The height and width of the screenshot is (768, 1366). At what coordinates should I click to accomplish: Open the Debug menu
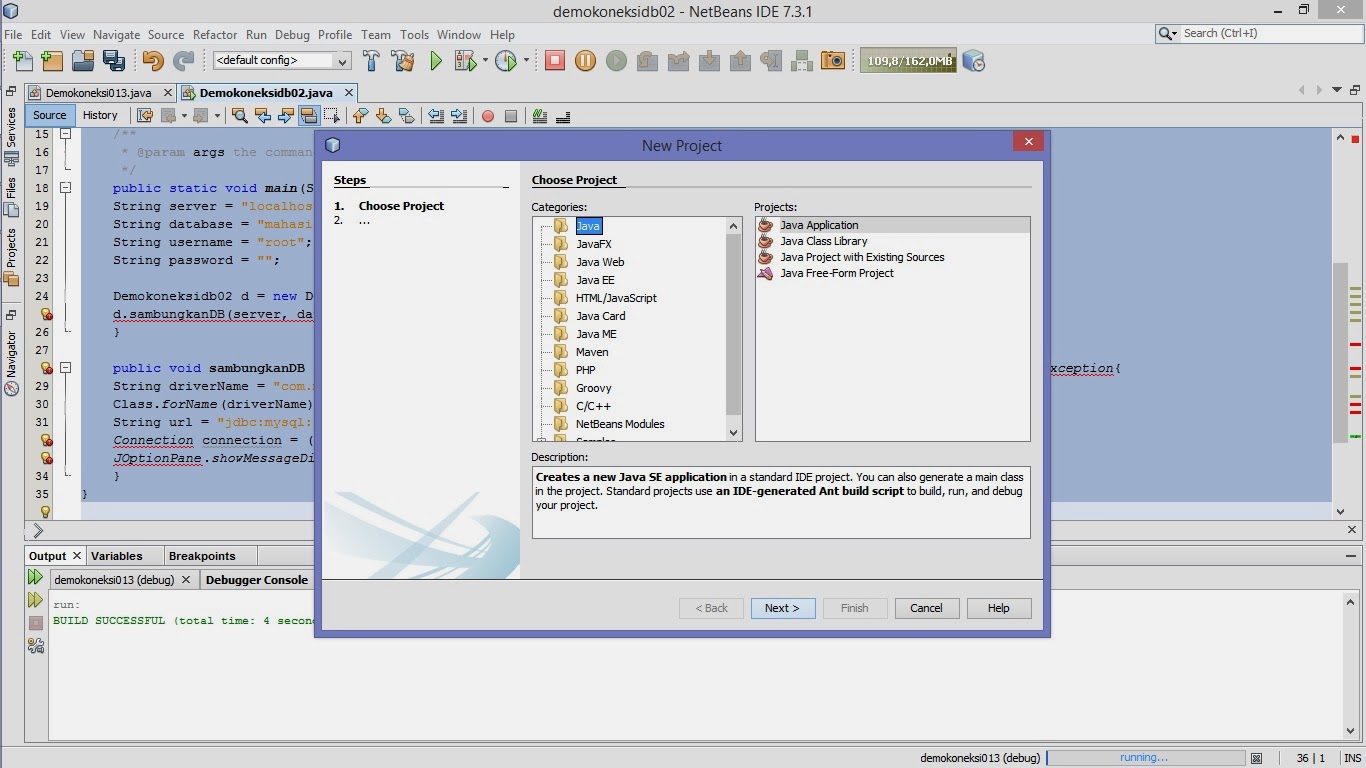click(292, 34)
